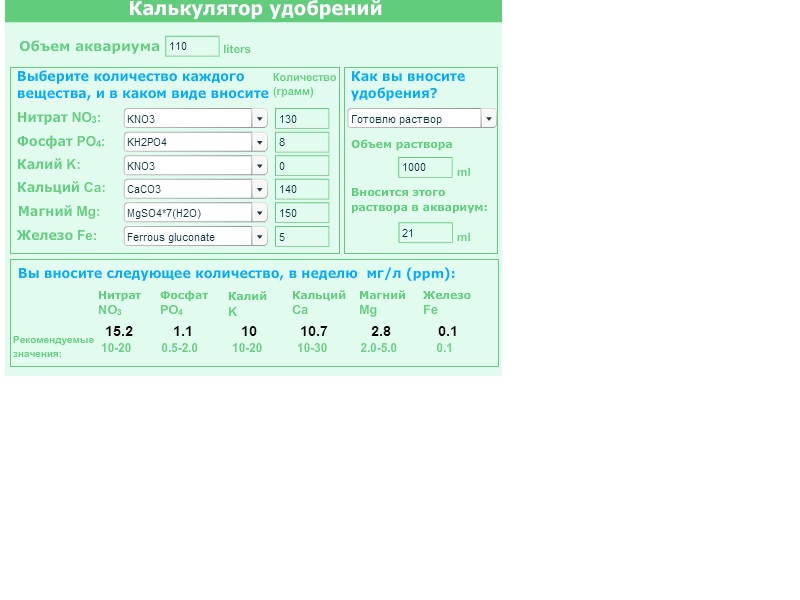This screenshot has width=800, height=600.
Task: Select the iron grams field showing 5
Action: tap(301, 237)
